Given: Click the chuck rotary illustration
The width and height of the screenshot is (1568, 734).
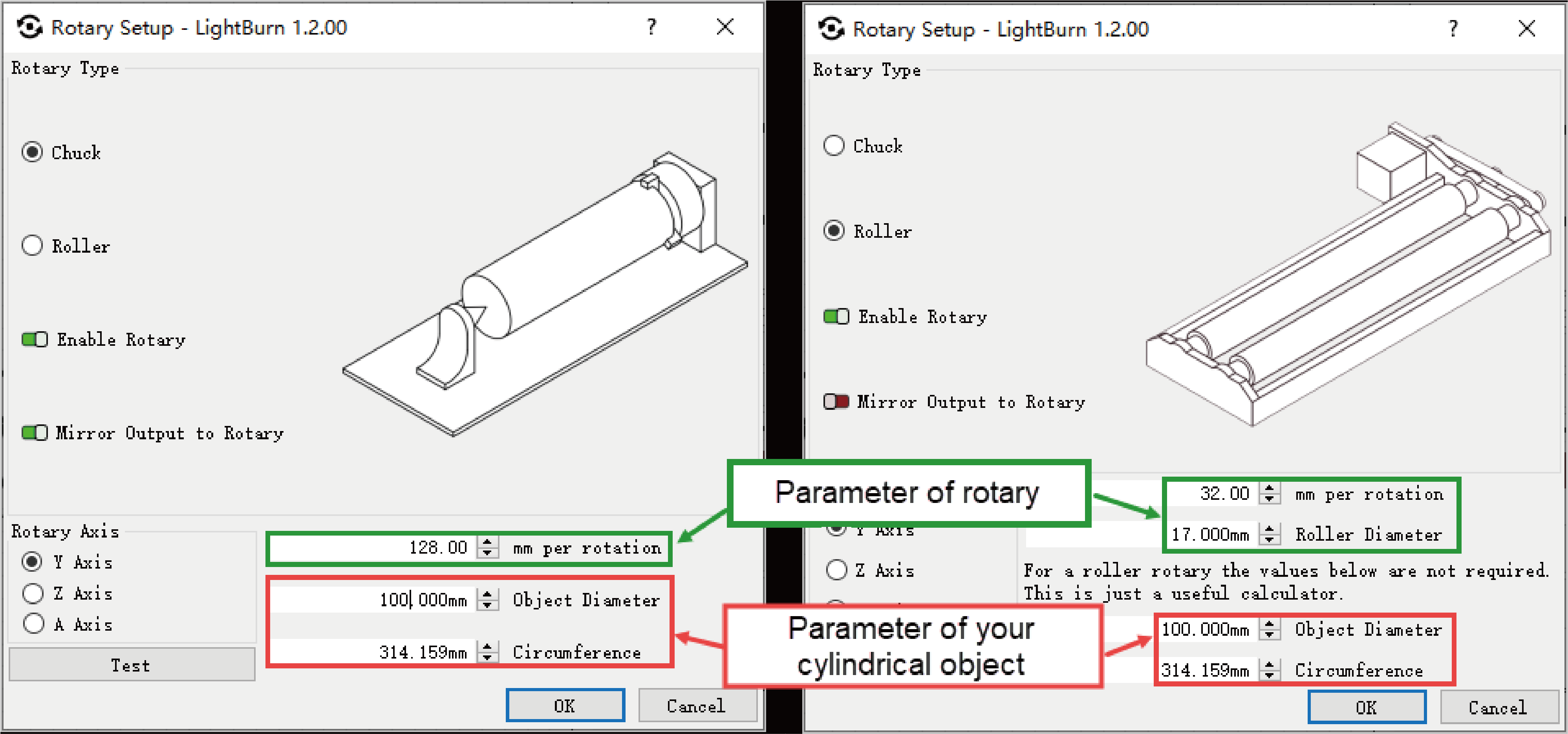Looking at the screenshot, I should [545, 294].
